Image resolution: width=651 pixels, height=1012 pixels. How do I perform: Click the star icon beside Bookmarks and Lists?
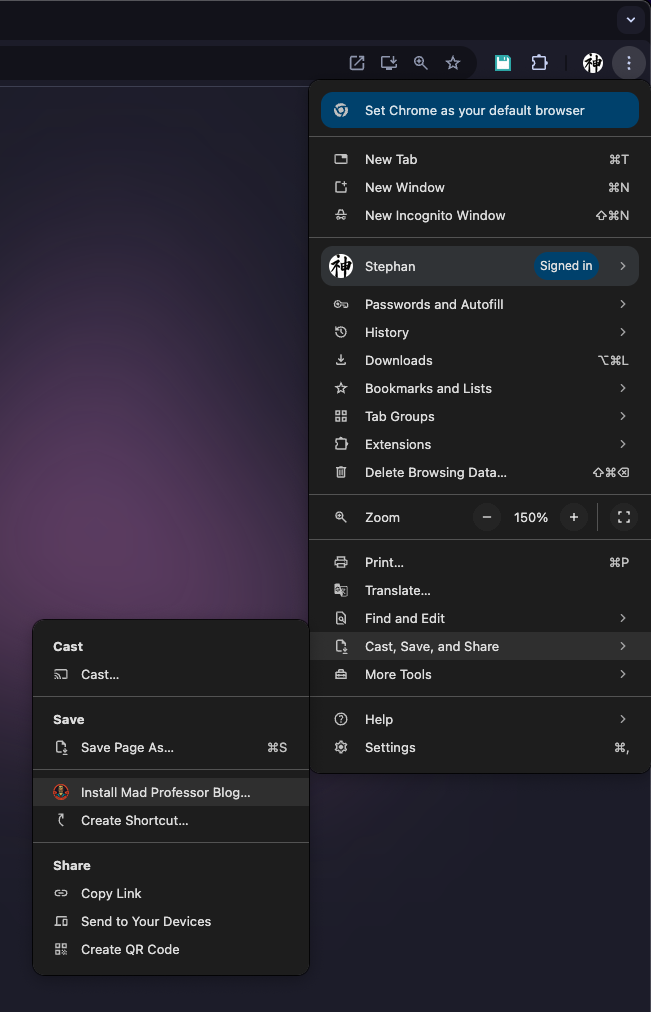click(341, 388)
